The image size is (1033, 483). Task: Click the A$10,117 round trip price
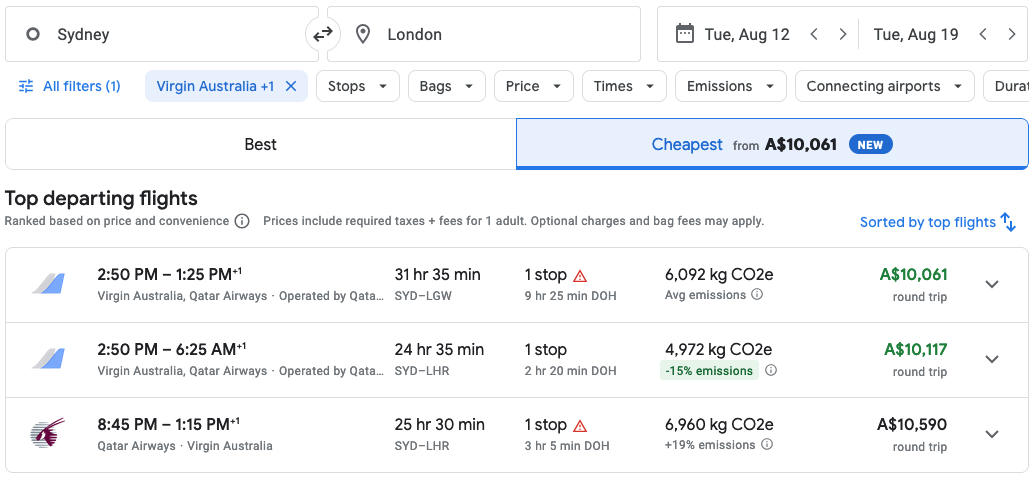tap(916, 349)
